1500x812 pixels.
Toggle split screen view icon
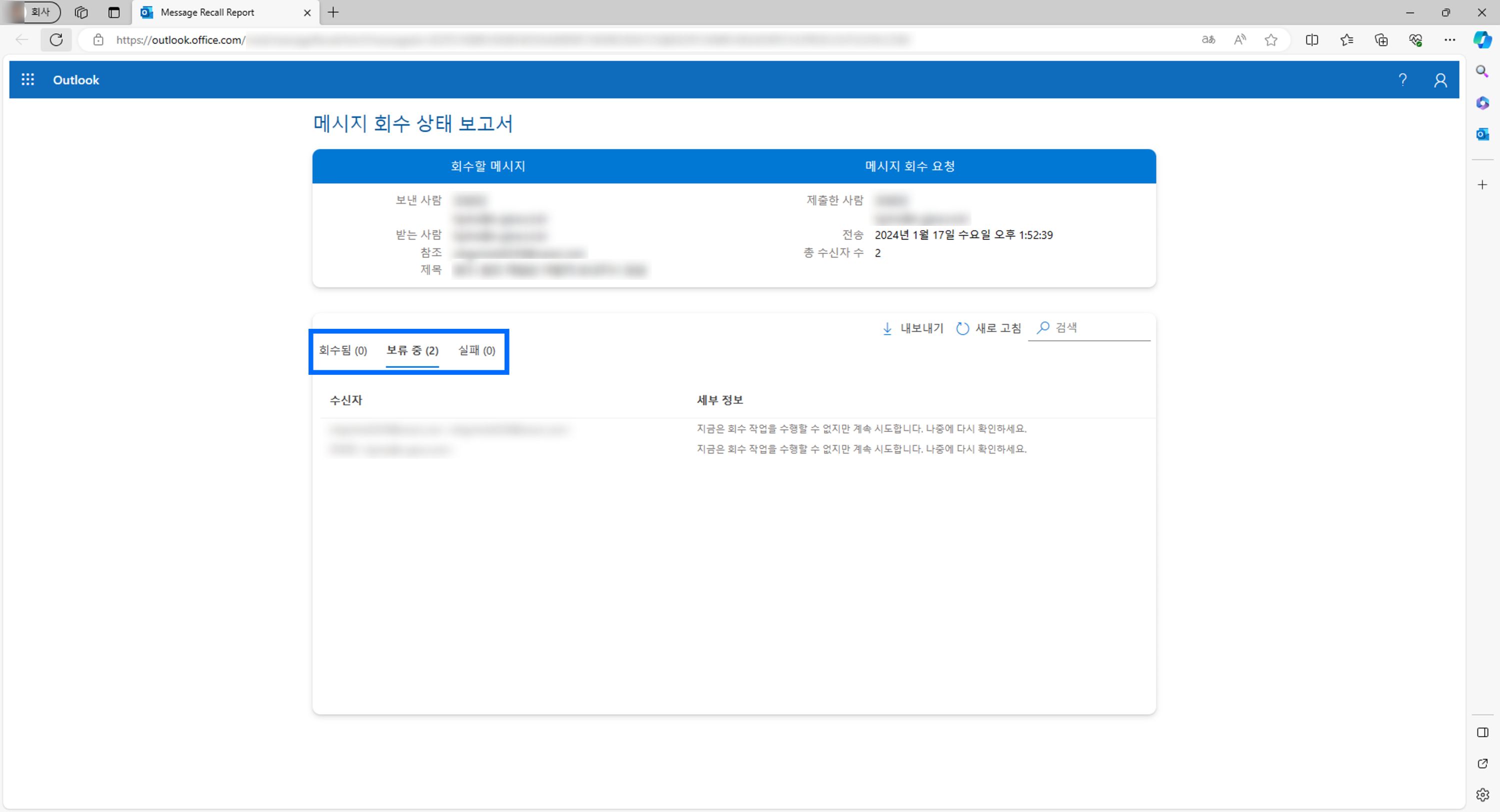(x=1311, y=39)
